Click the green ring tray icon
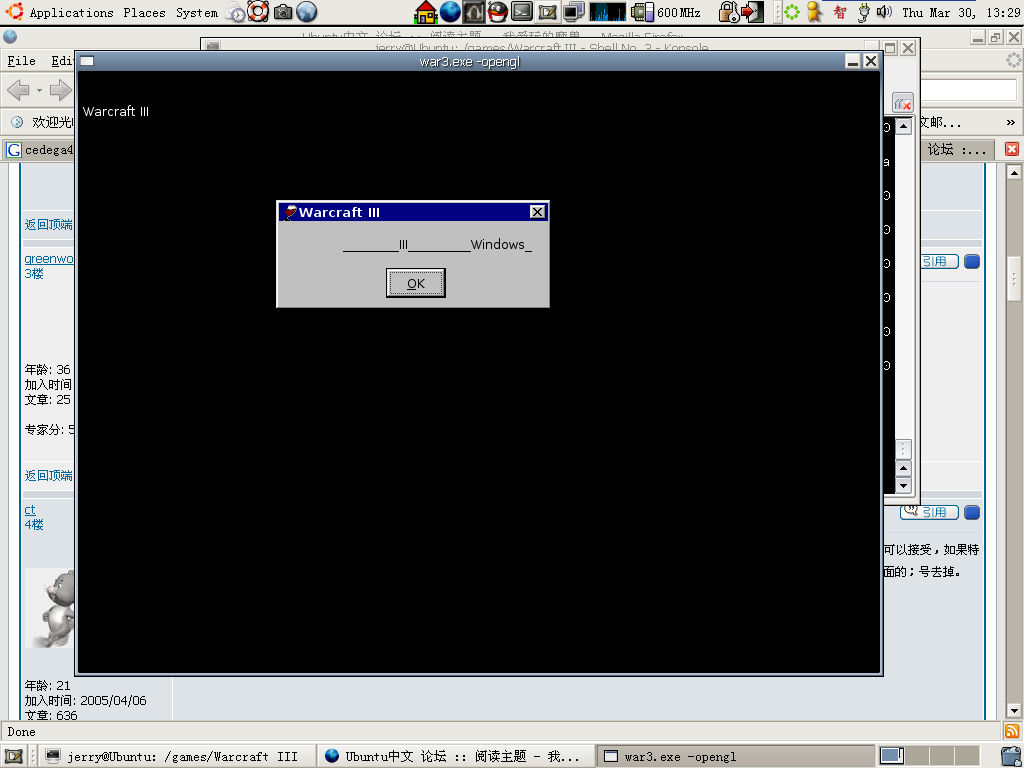 792,12
